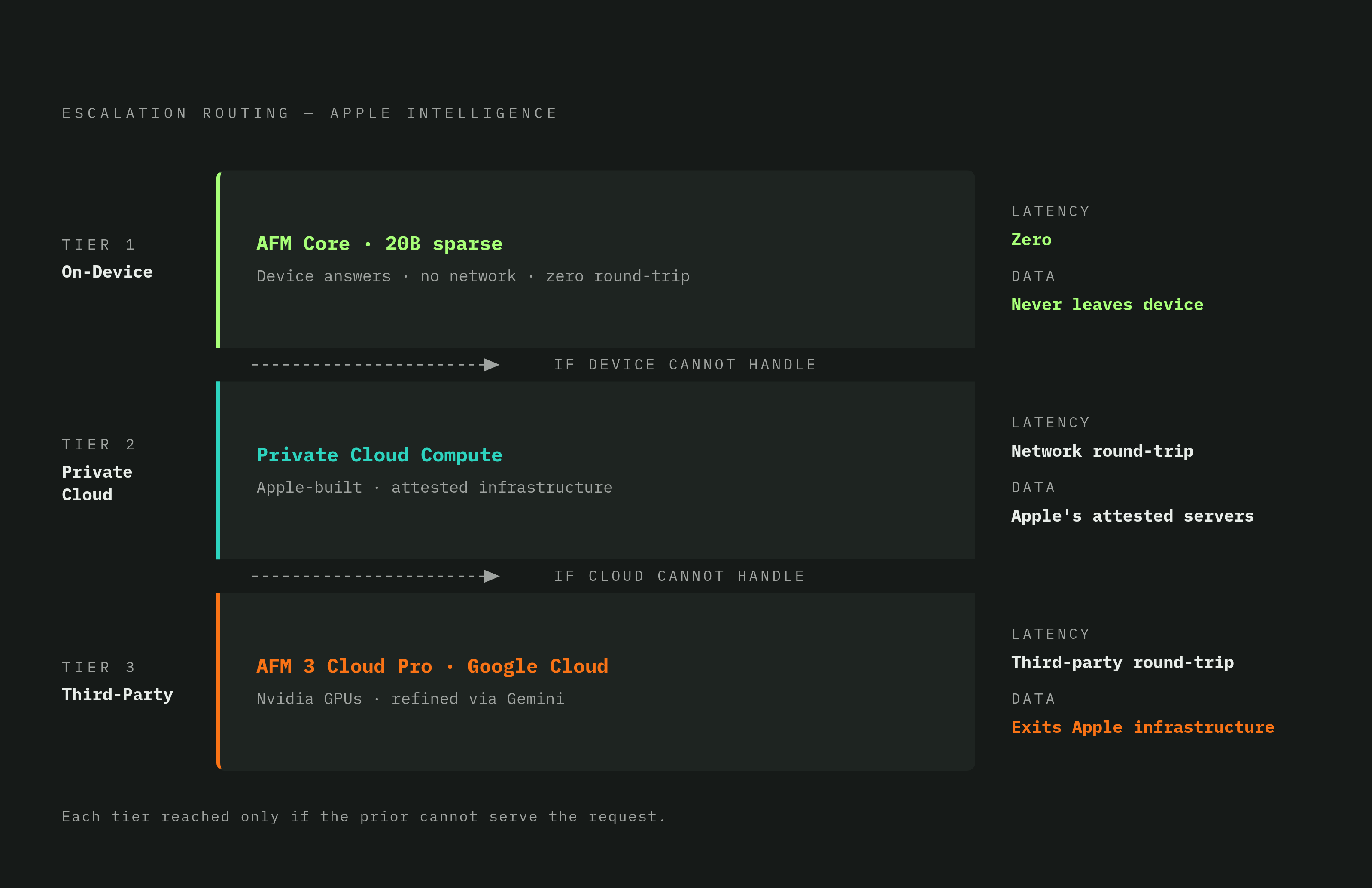Click the 'Private Cloud' tier name

pos(97,483)
